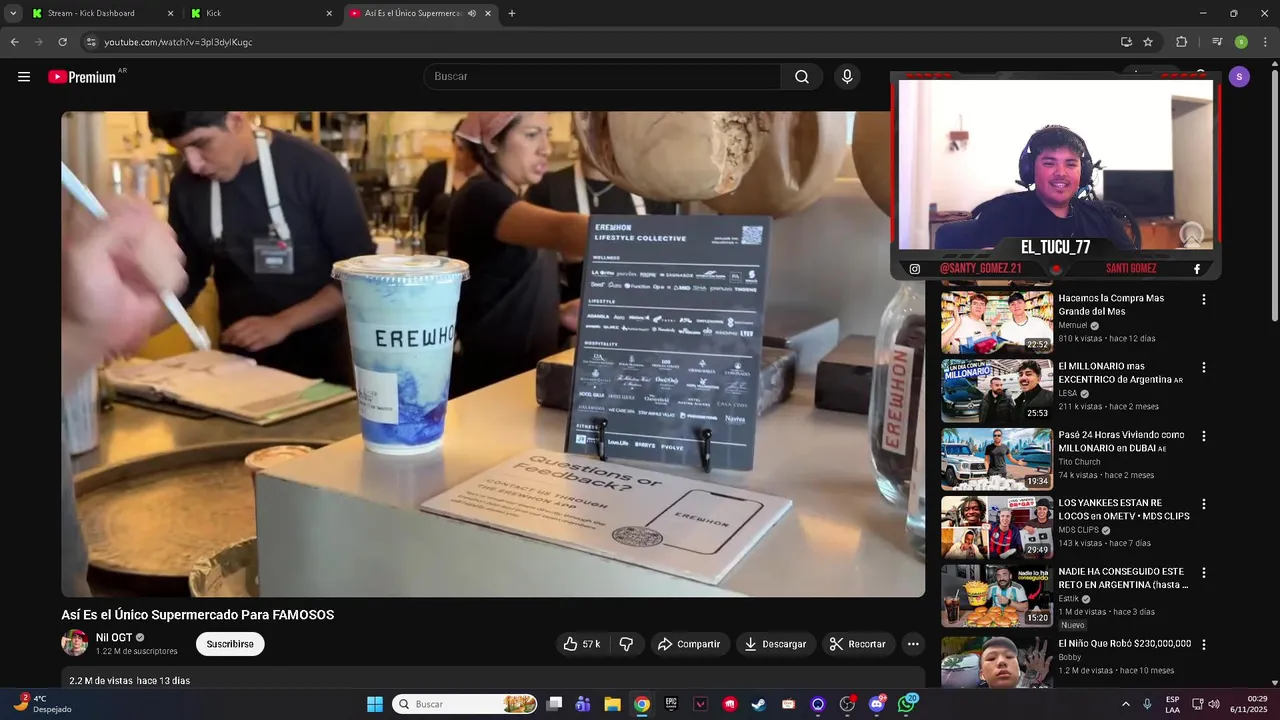
Task: Open WhatsApp from taskbar
Action: click(x=907, y=704)
